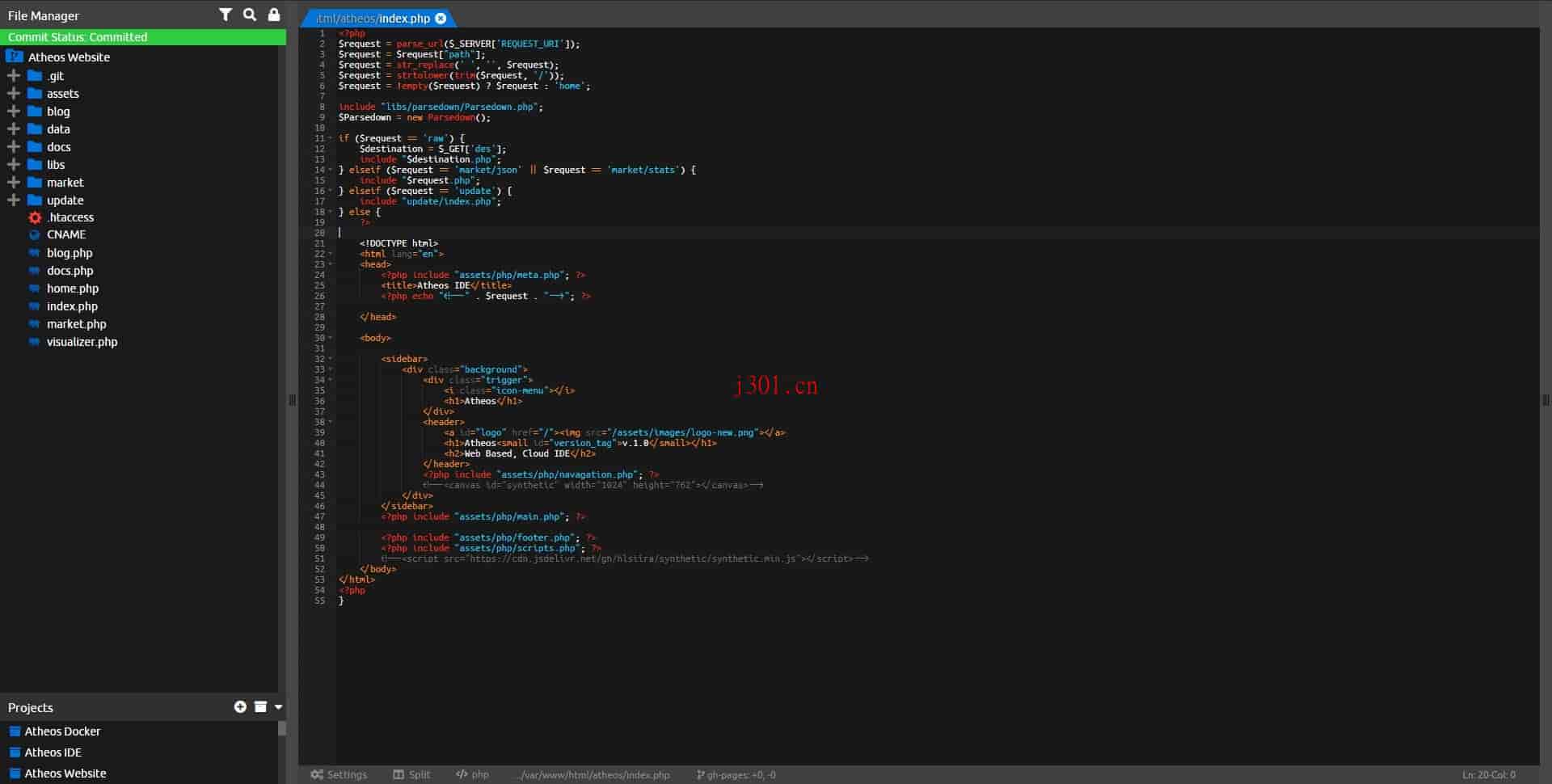Fold the code block at line 11

(x=330, y=138)
